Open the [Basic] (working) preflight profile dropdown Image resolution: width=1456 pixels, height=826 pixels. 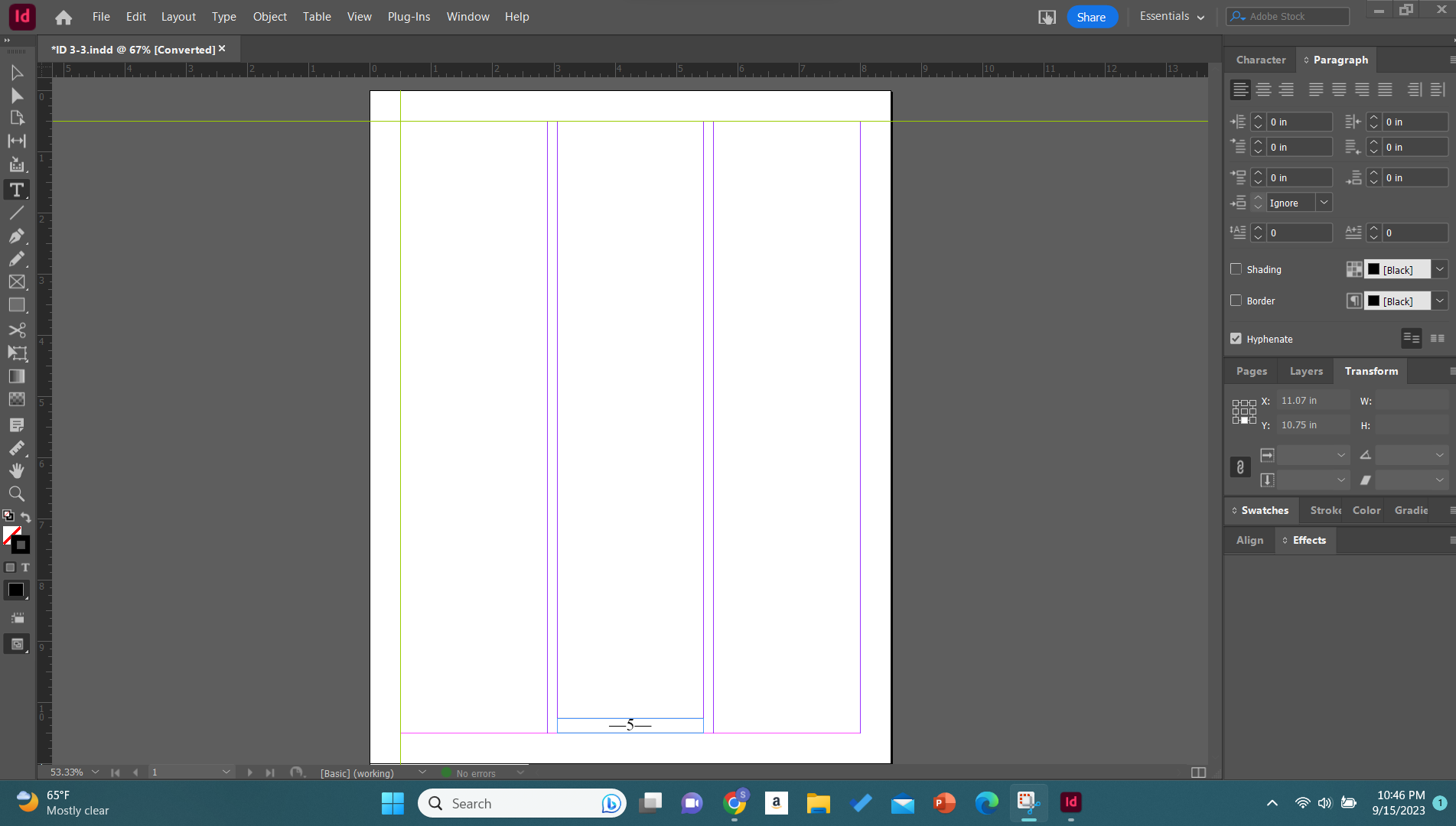point(422,772)
